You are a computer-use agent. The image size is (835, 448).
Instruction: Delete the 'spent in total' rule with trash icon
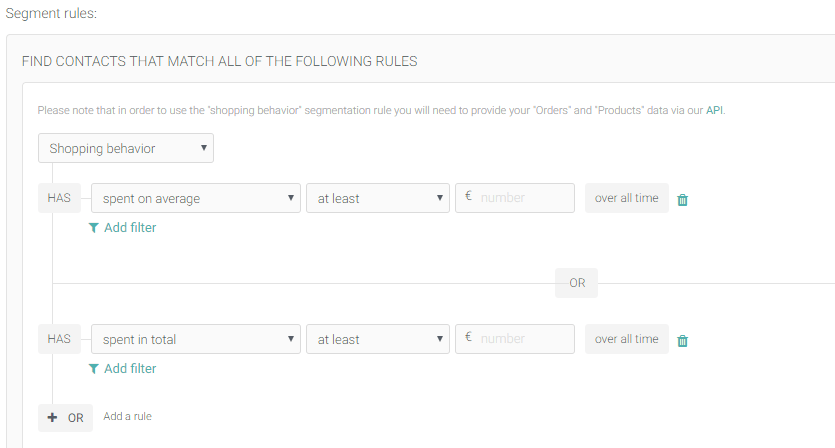click(682, 341)
